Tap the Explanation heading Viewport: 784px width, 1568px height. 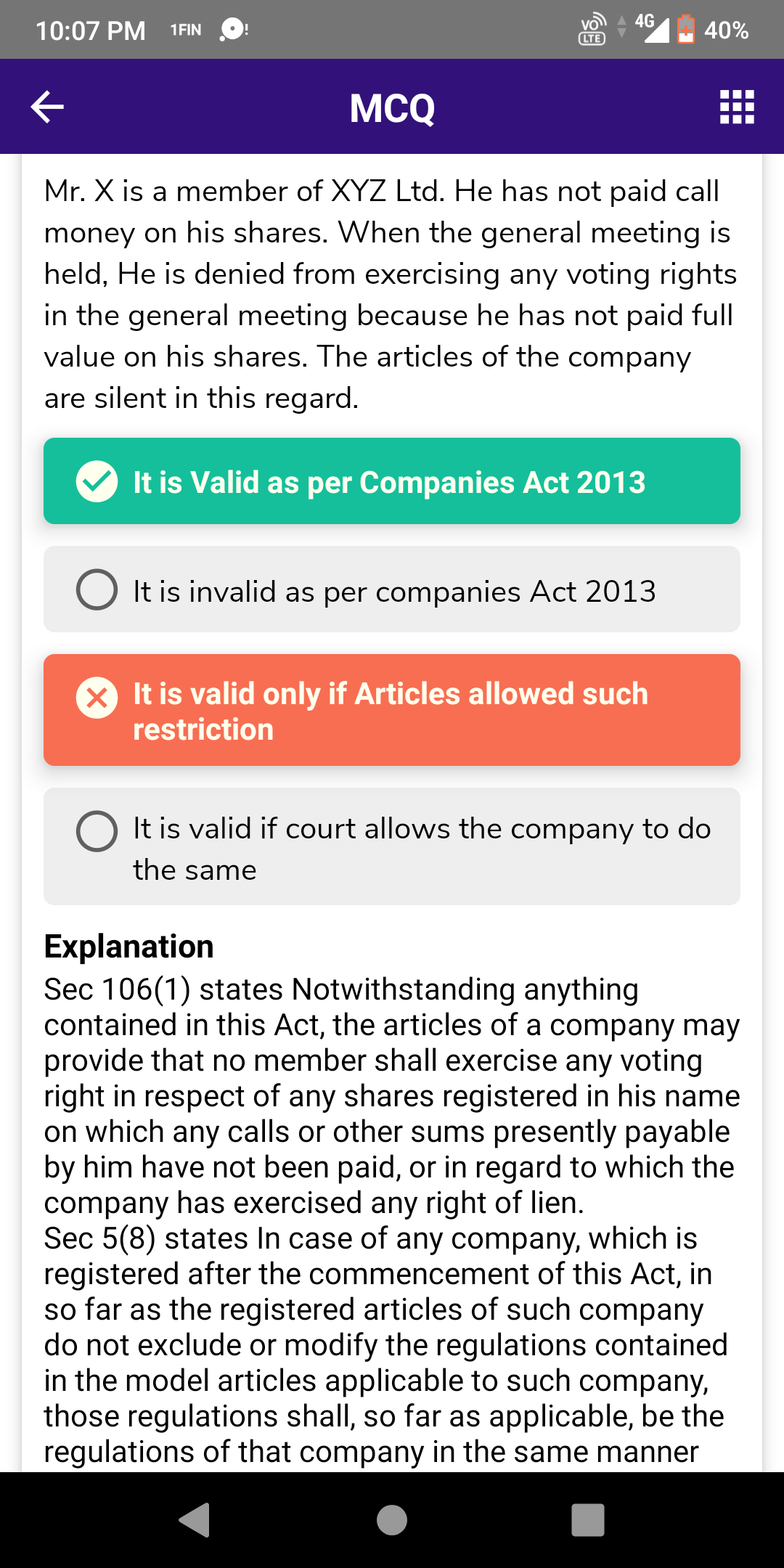[x=129, y=947]
